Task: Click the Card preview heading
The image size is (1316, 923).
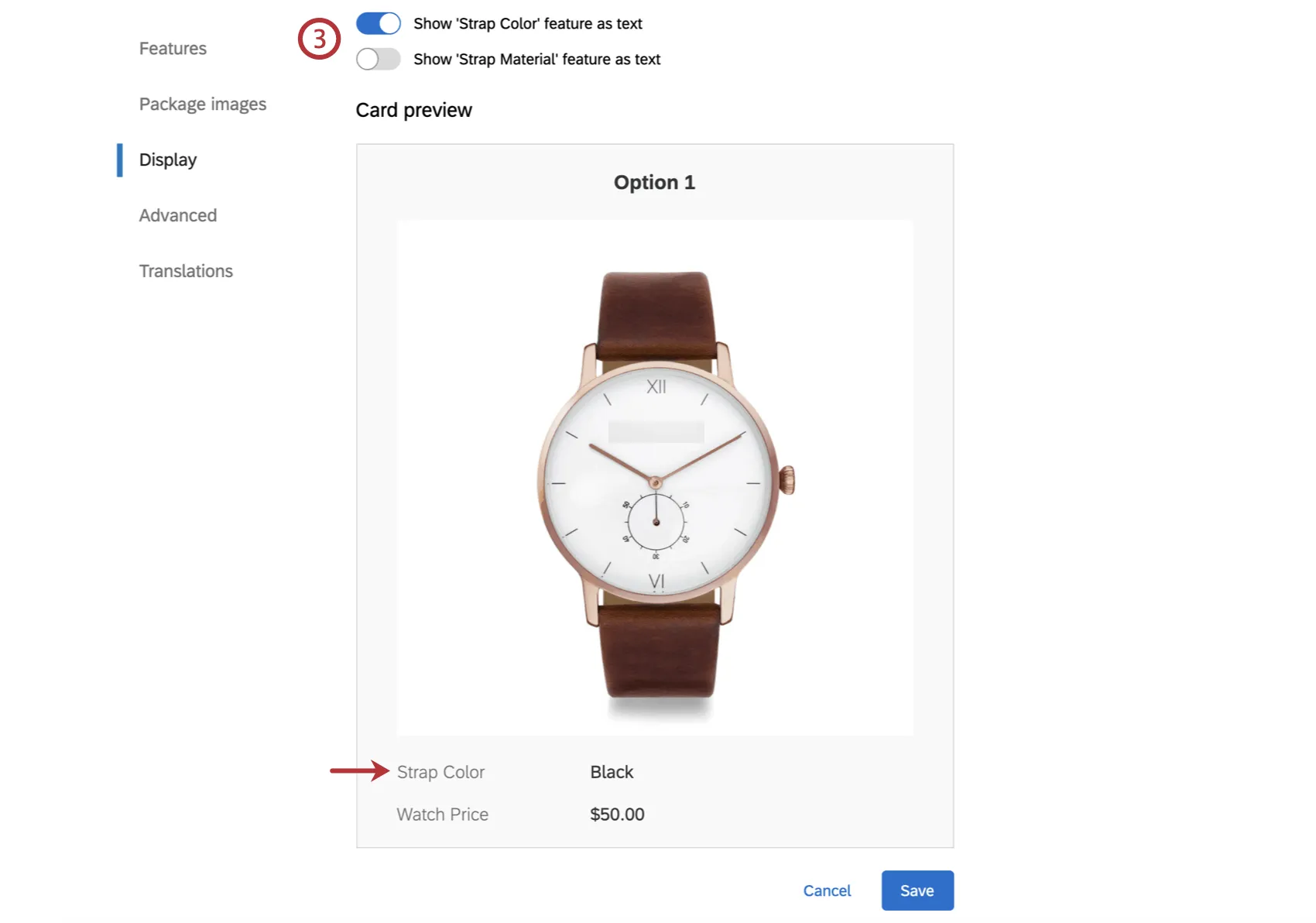Action: 413,110
